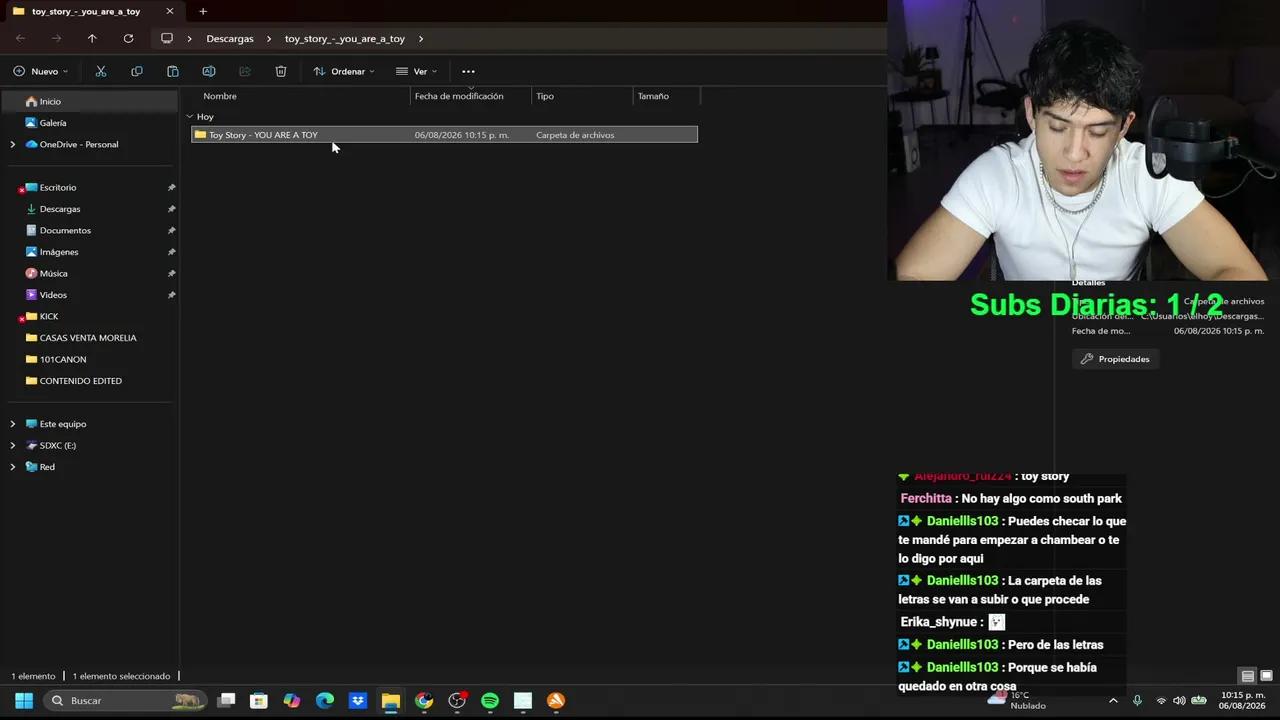
Task: Add a new File Explorer tab
Action: click(203, 11)
